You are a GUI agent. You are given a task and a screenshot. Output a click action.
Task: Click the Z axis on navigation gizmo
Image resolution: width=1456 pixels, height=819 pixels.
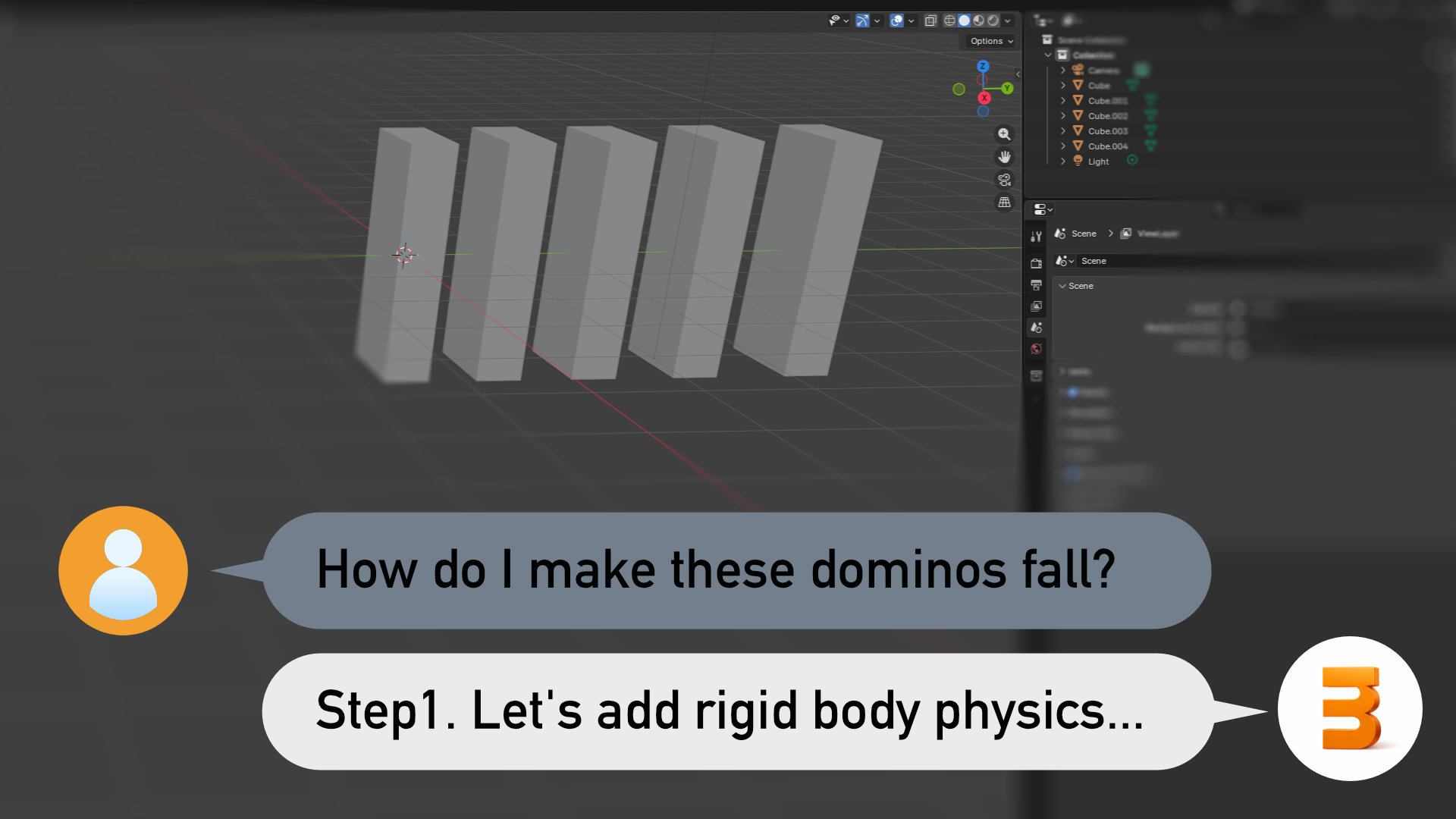[x=983, y=66]
